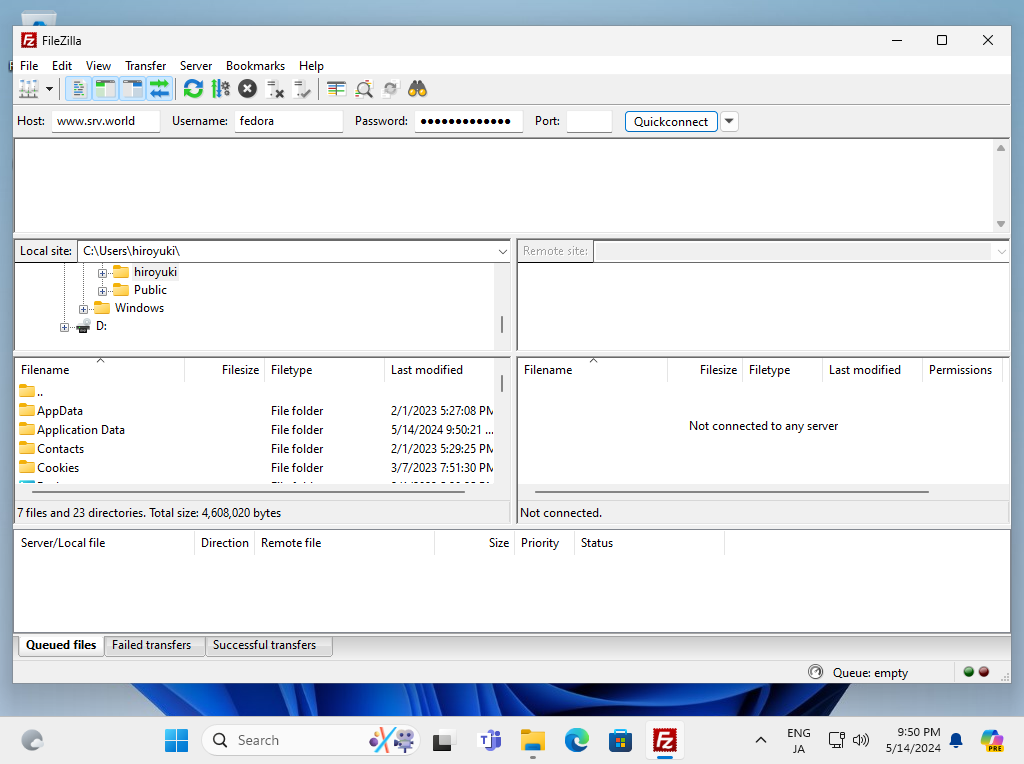Open Microsoft Teams from the taskbar
This screenshot has width=1024, height=764.
click(490, 740)
